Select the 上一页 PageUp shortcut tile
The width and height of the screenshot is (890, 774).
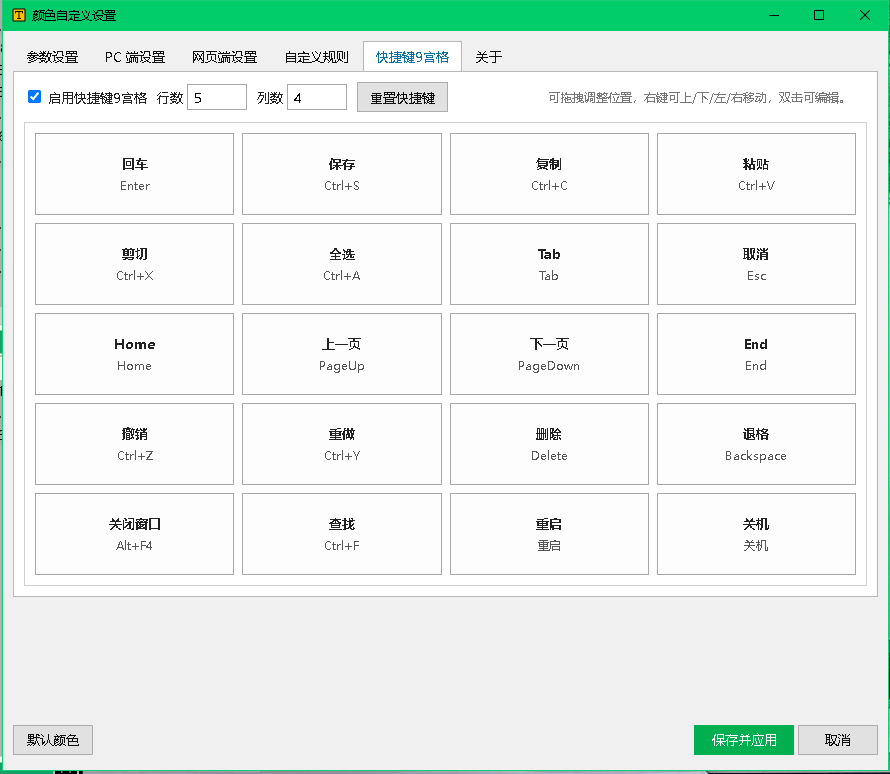pos(342,354)
